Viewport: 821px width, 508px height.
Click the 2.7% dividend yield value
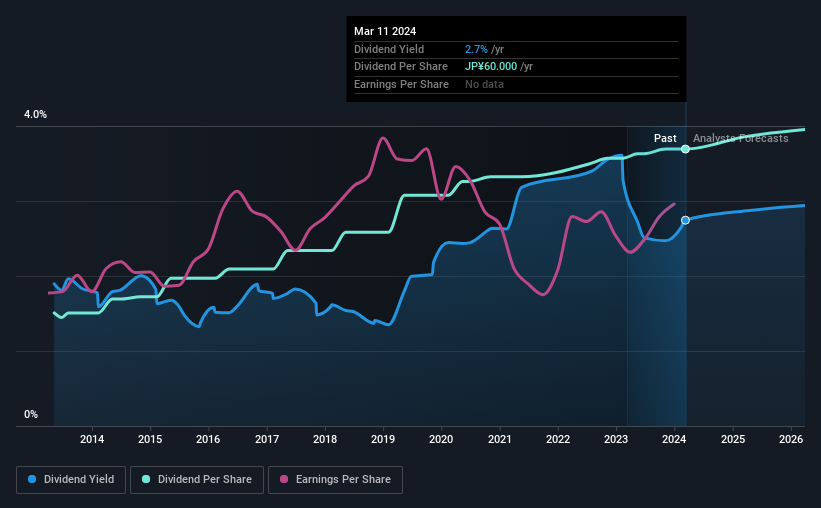[x=476, y=49]
